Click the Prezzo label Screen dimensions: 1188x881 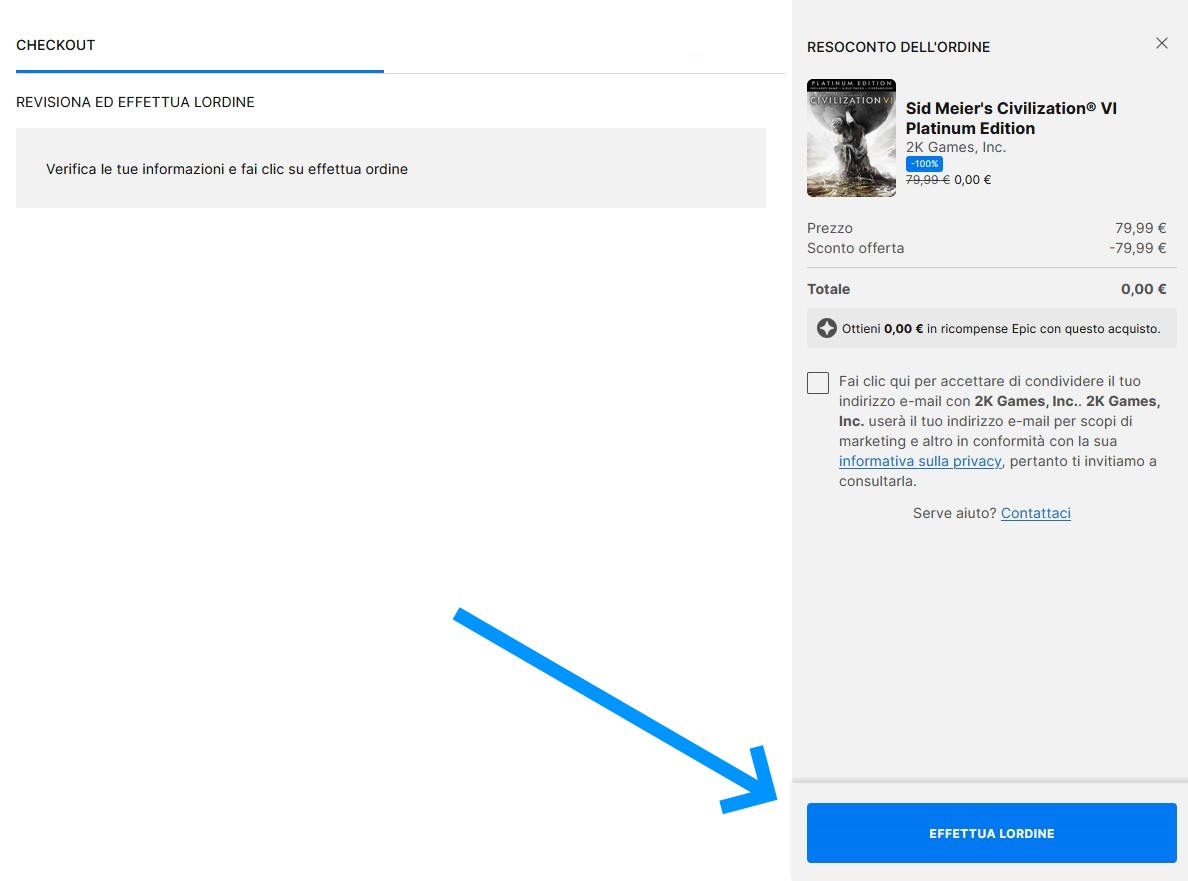(830, 228)
